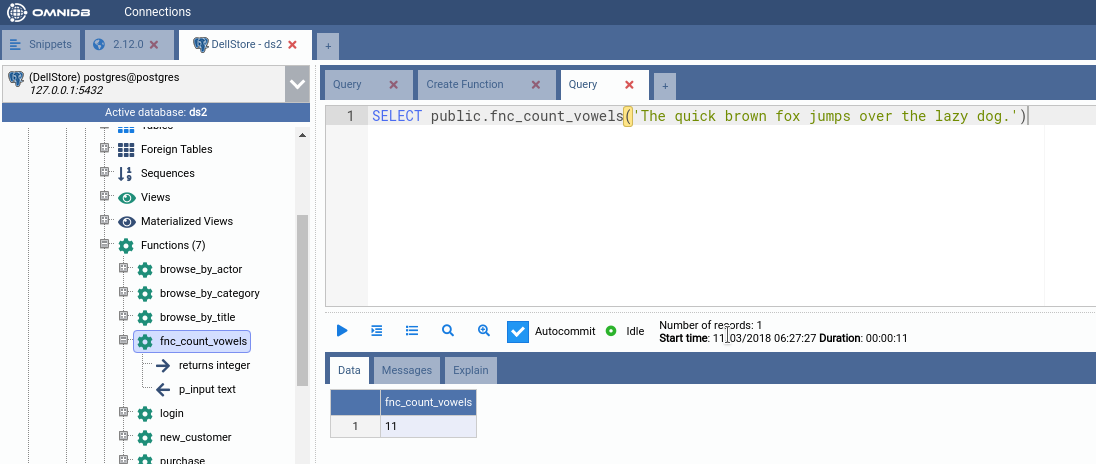
Task: Expand the Materialized Views node
Action: 105,220
